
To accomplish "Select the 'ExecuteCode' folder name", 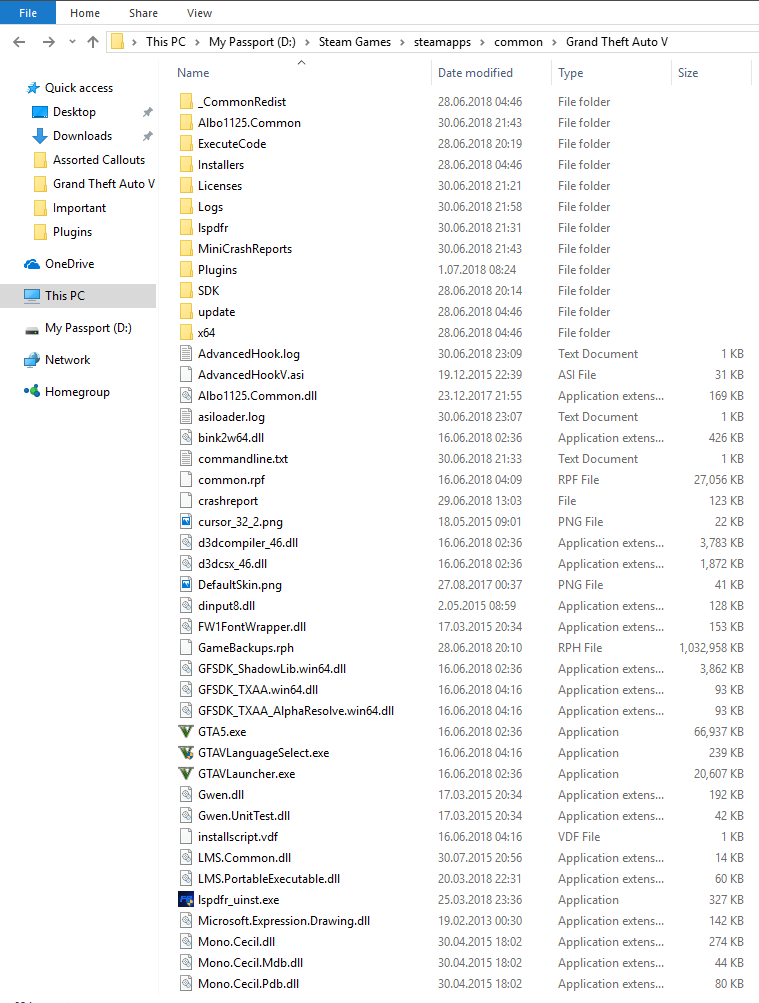I will [x=232, y=144].
